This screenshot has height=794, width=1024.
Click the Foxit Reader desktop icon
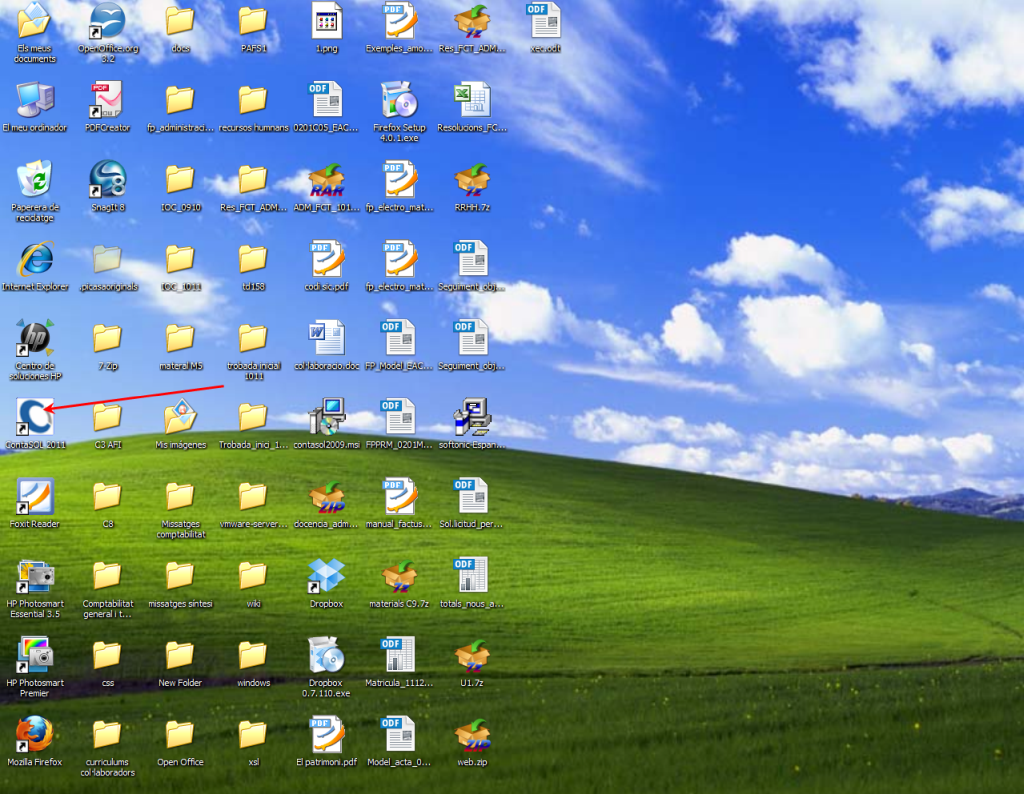35,497
